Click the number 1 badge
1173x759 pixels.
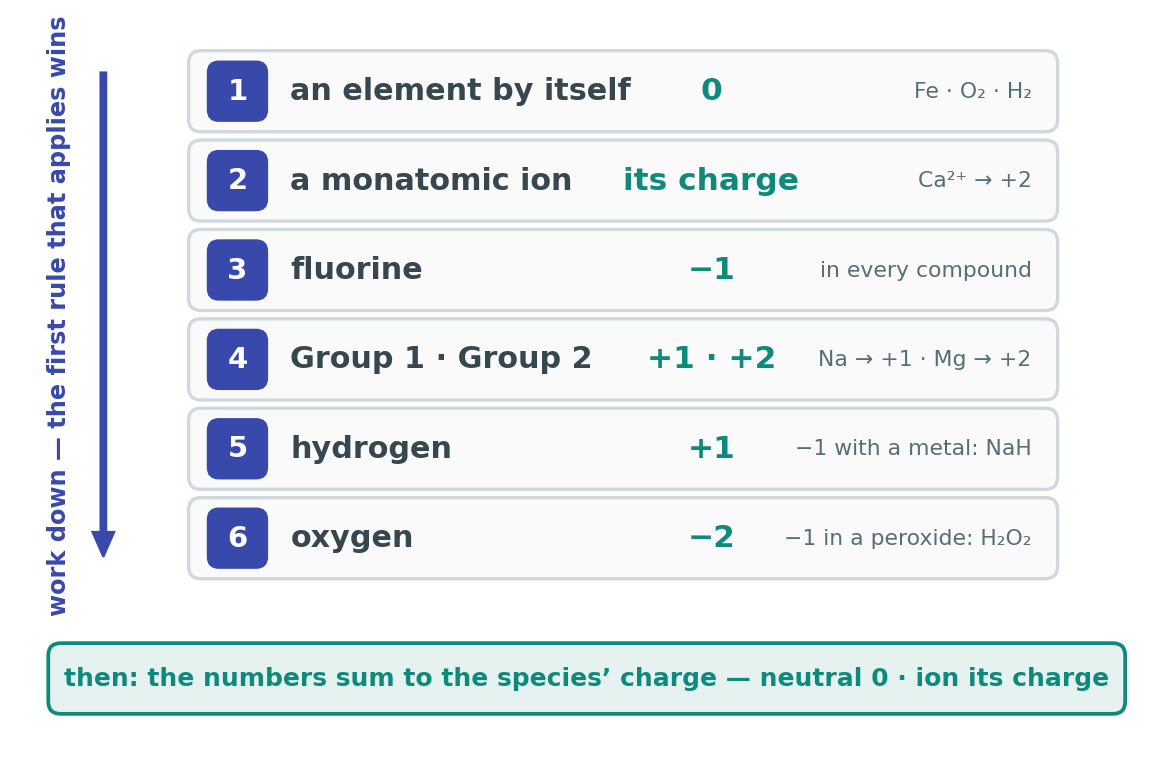click(237, 91)
